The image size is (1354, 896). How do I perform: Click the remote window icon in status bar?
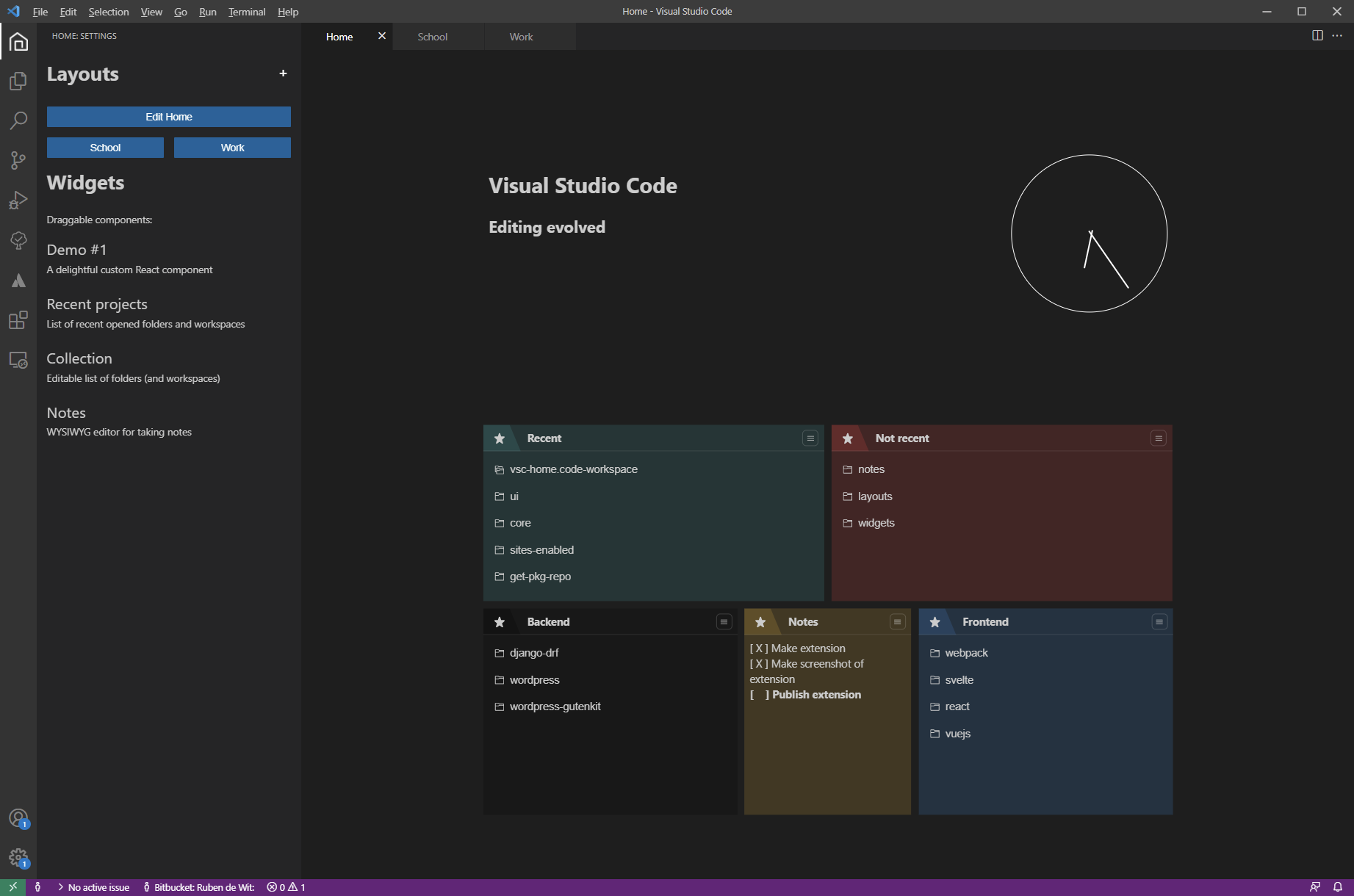pos(12,887)
